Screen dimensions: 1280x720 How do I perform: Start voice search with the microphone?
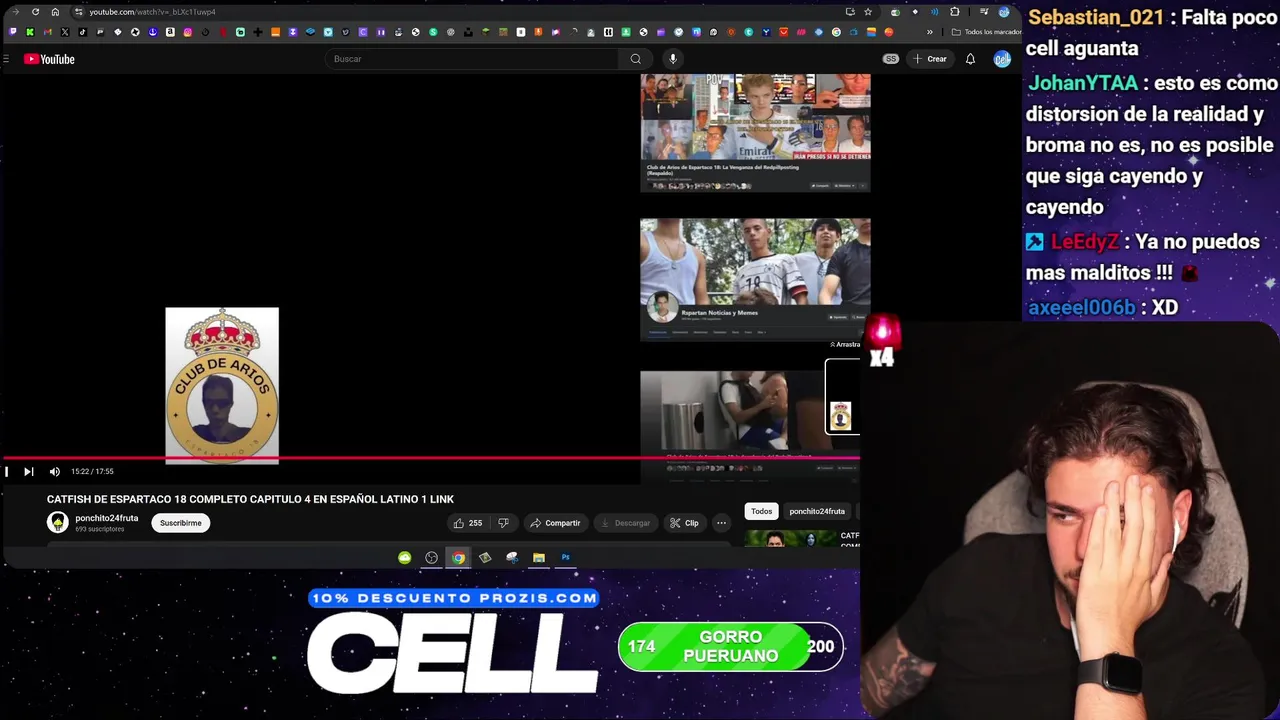(673, 59)
